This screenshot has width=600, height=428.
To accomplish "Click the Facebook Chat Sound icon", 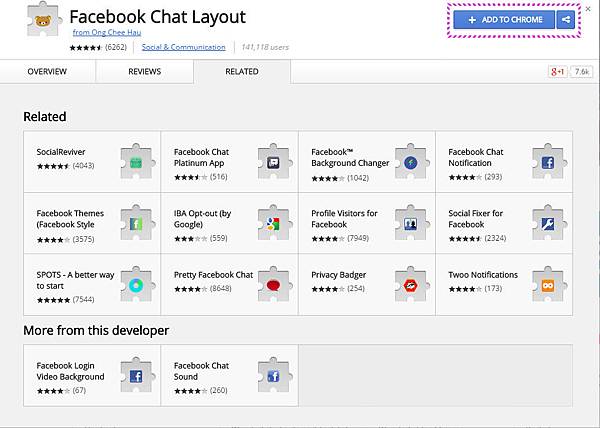I will click(x=275, y=375).
